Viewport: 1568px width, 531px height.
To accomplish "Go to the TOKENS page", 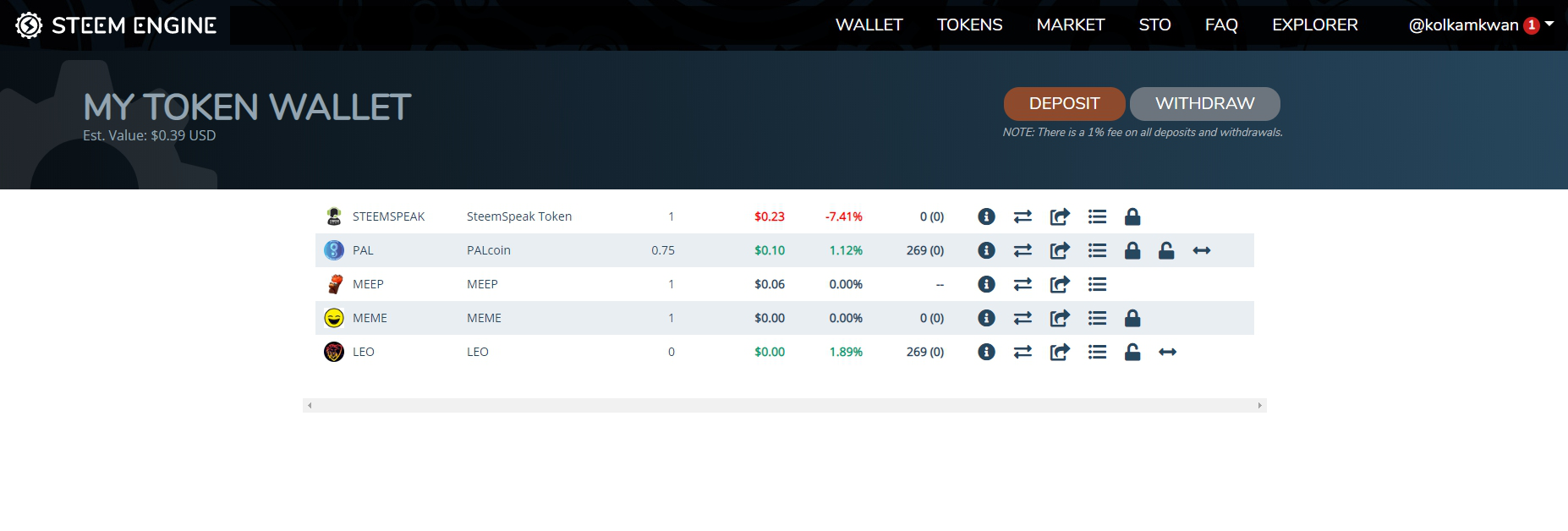I will [970, 25].
